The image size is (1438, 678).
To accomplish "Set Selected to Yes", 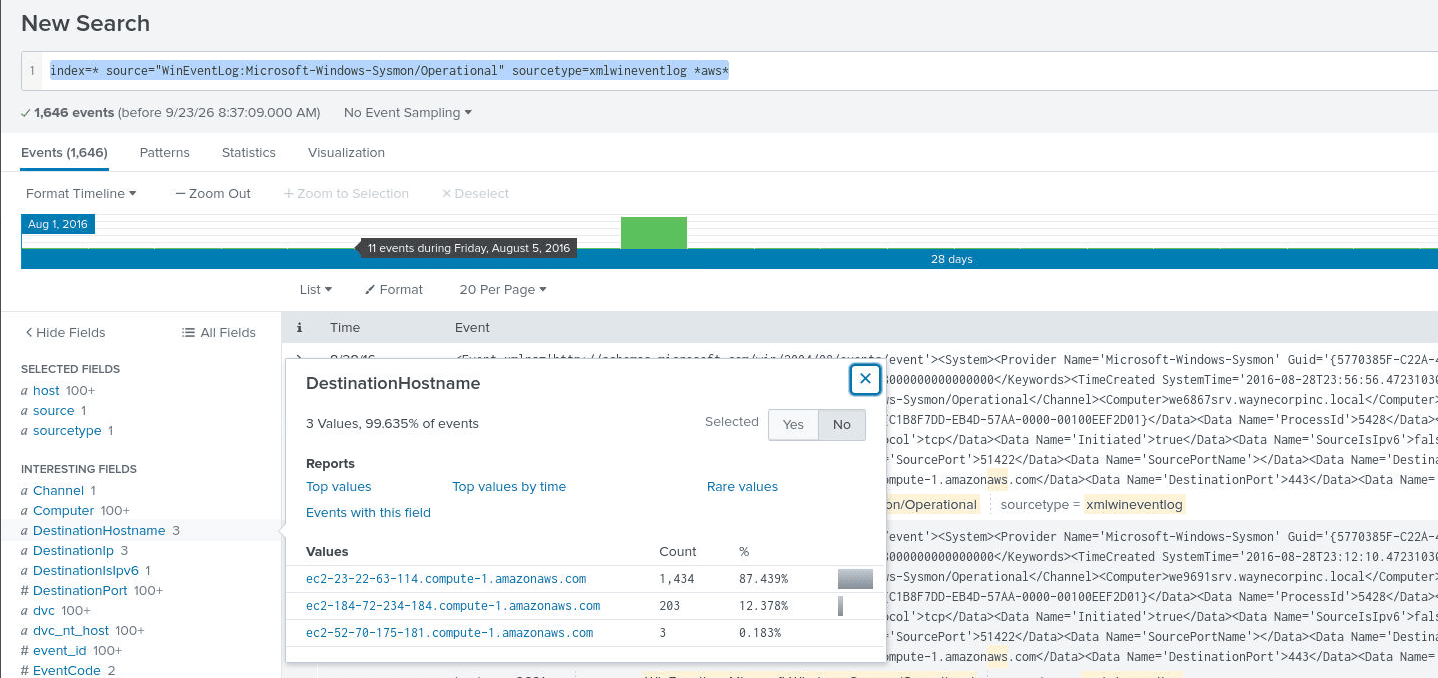I will pyautogui.click(x=793, y=424).
